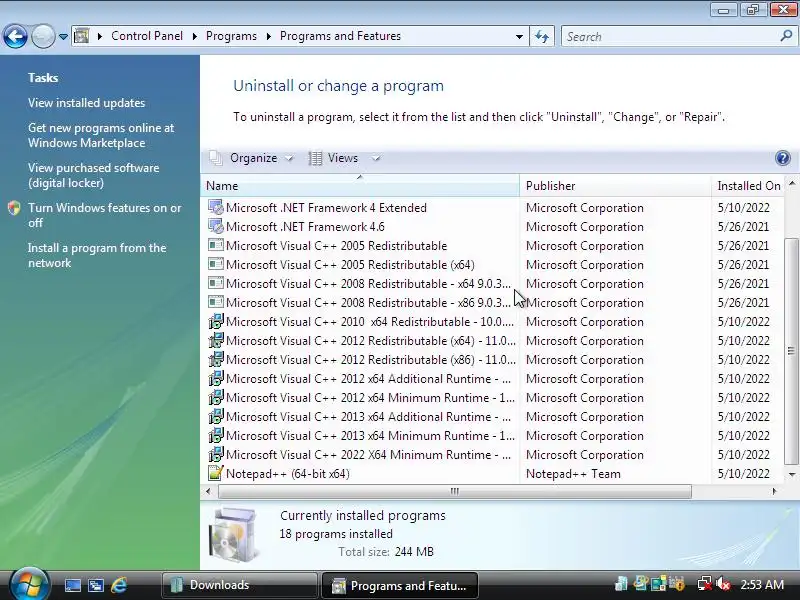Click icon of Visual C++ 2022 X64 Minimum Runtime

point(216,454)
